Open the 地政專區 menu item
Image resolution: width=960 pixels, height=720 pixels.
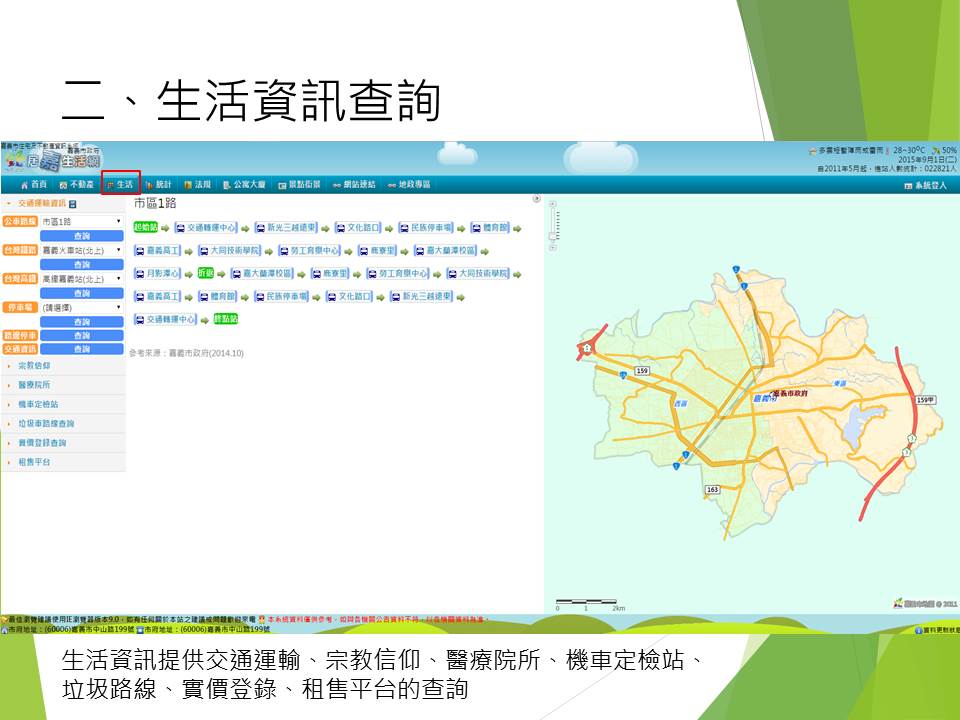pyautogui.click(x=409, y=184)
